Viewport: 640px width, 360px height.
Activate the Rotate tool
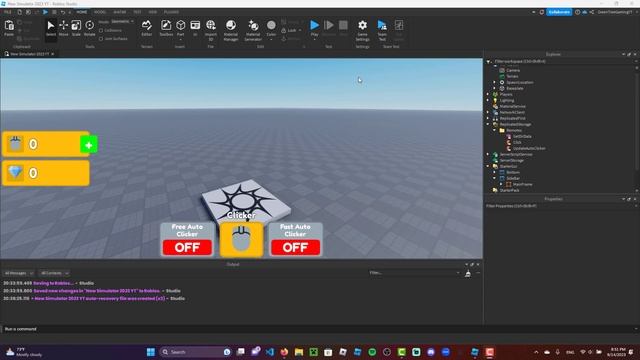[89, 29]
